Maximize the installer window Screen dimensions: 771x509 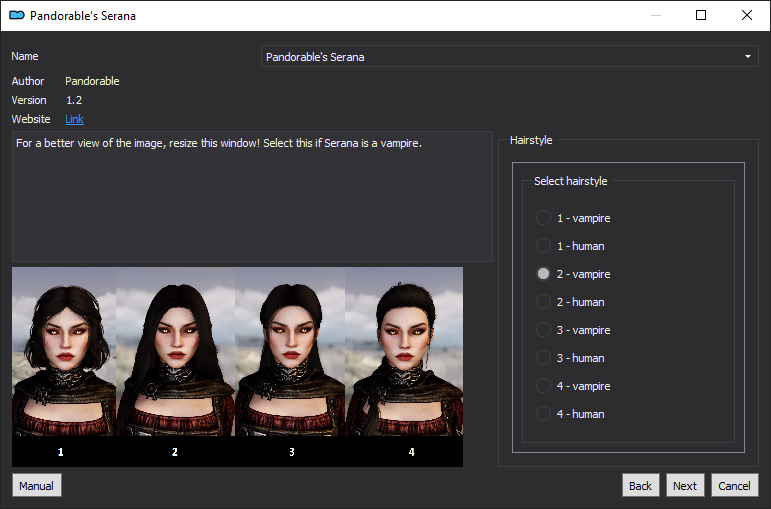[x=701, y=15]
